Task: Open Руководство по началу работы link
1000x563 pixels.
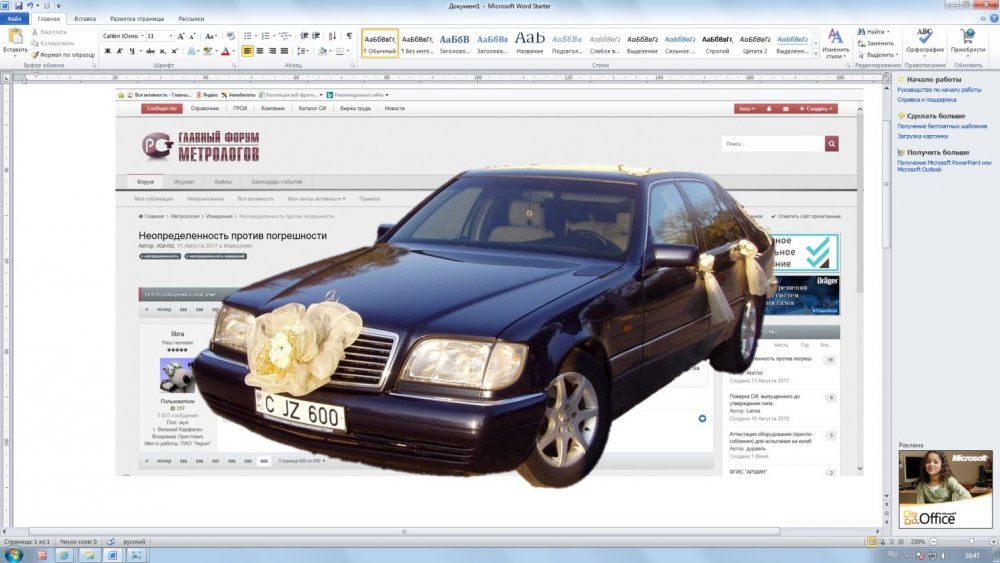Action: [939, 90]
